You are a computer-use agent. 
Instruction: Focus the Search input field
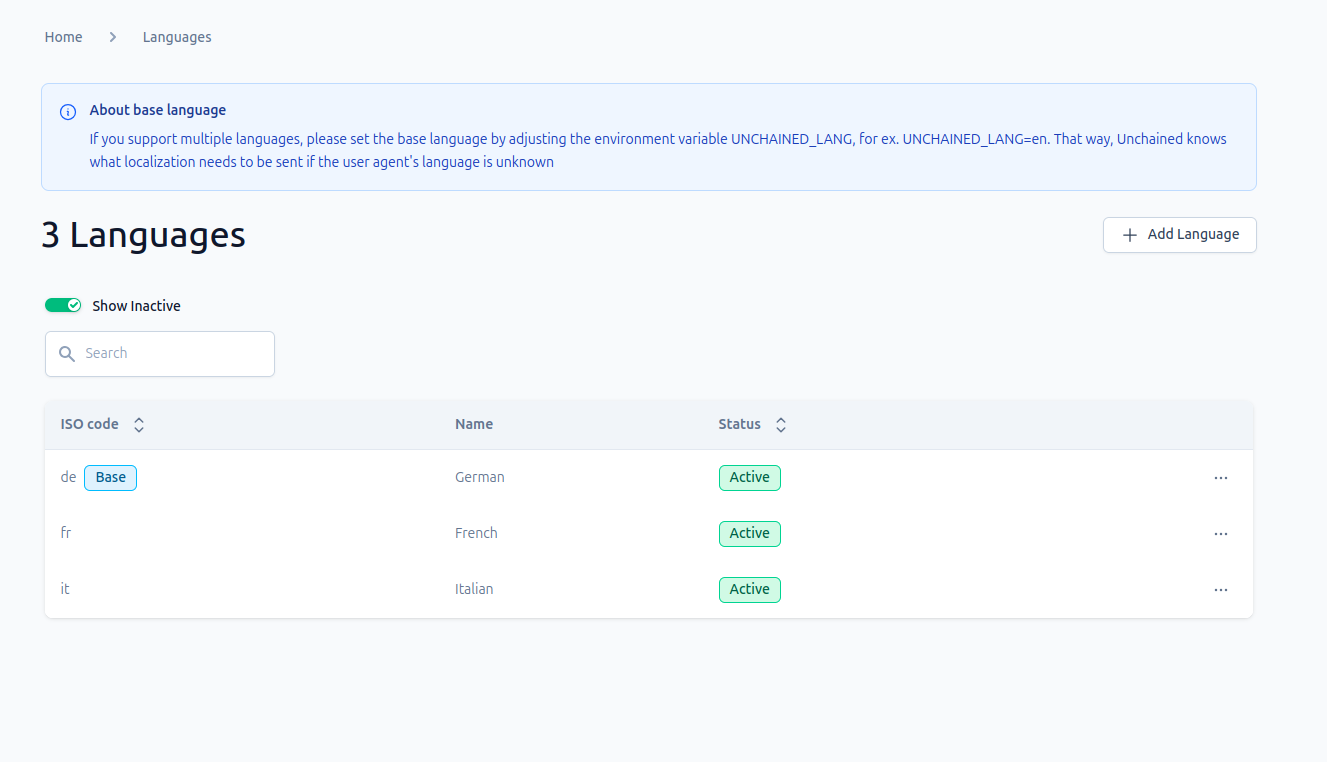pyautogui.click(x=160, y=354)
